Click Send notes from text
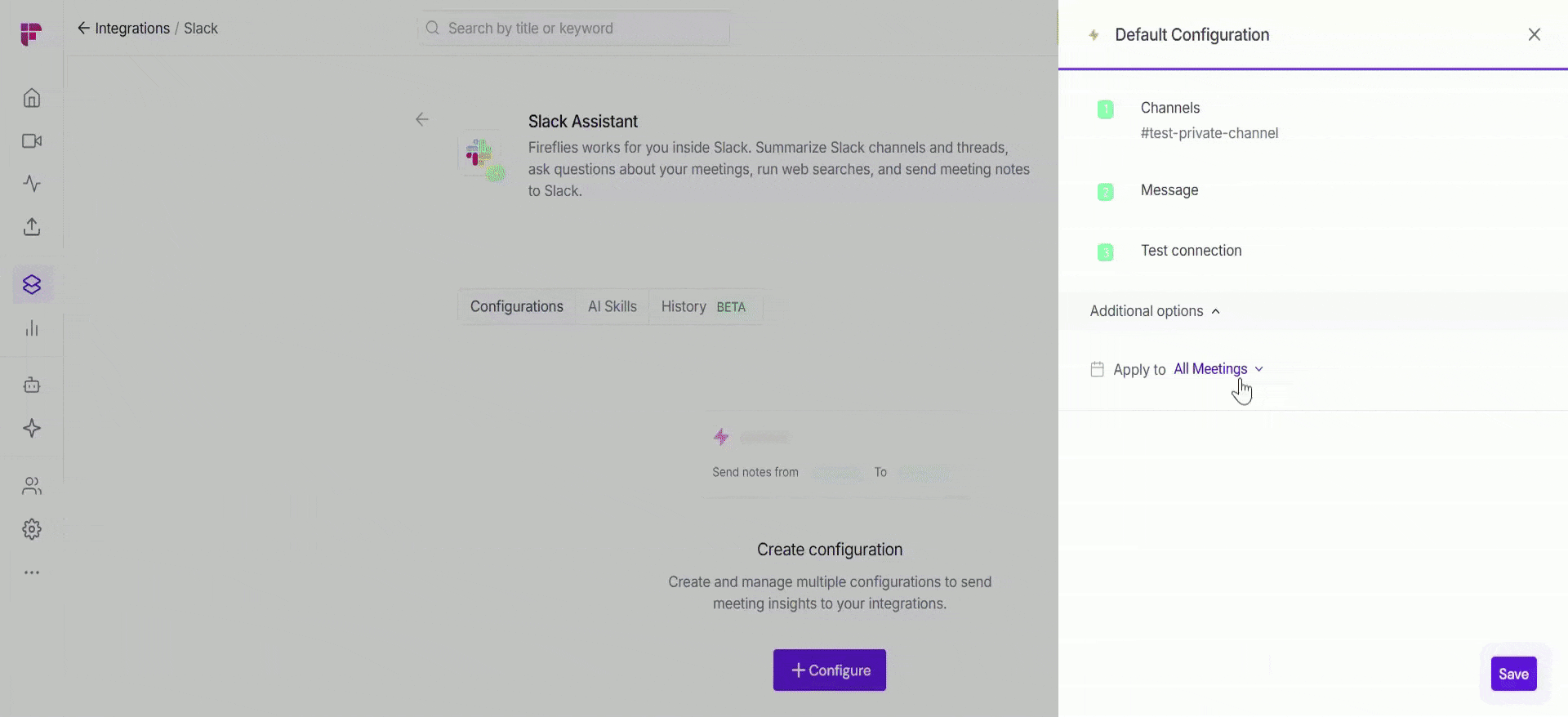1568x717 pixels. (755, 472)
